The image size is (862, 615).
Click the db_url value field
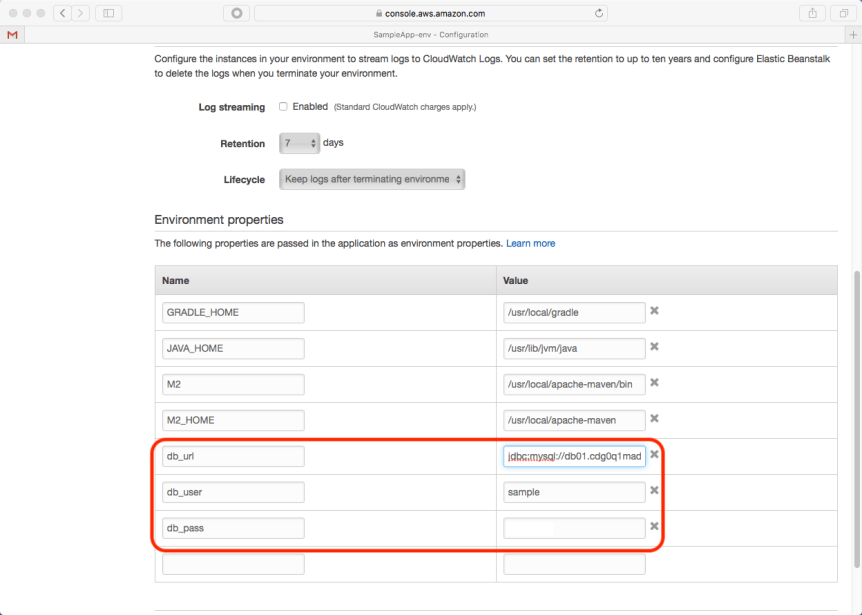[574, 456]
